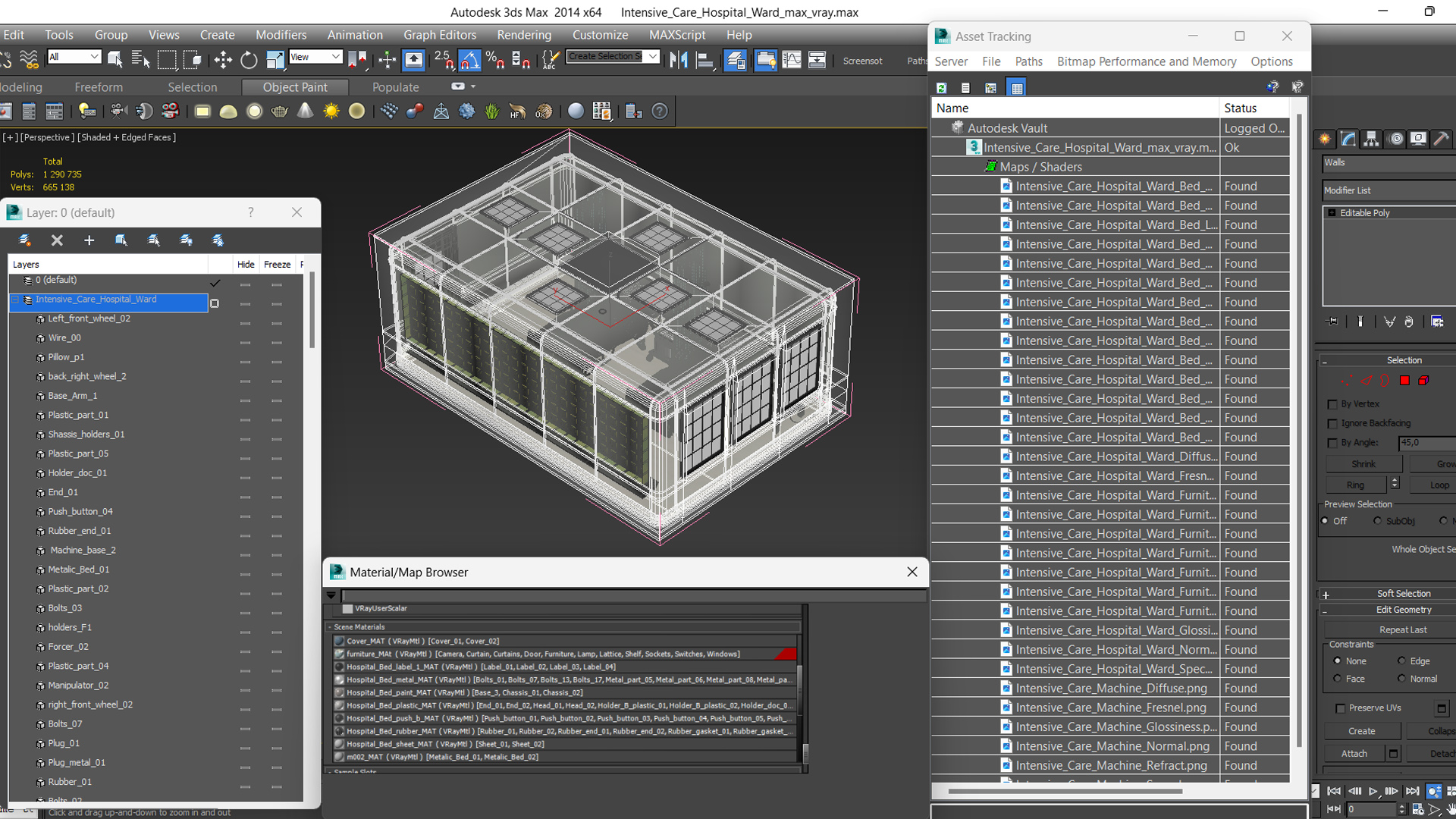The height and width of the screenshot is (819, 1456).
Task: Expand the Soft Selection rollout
Action: [x=1326, y=595]
